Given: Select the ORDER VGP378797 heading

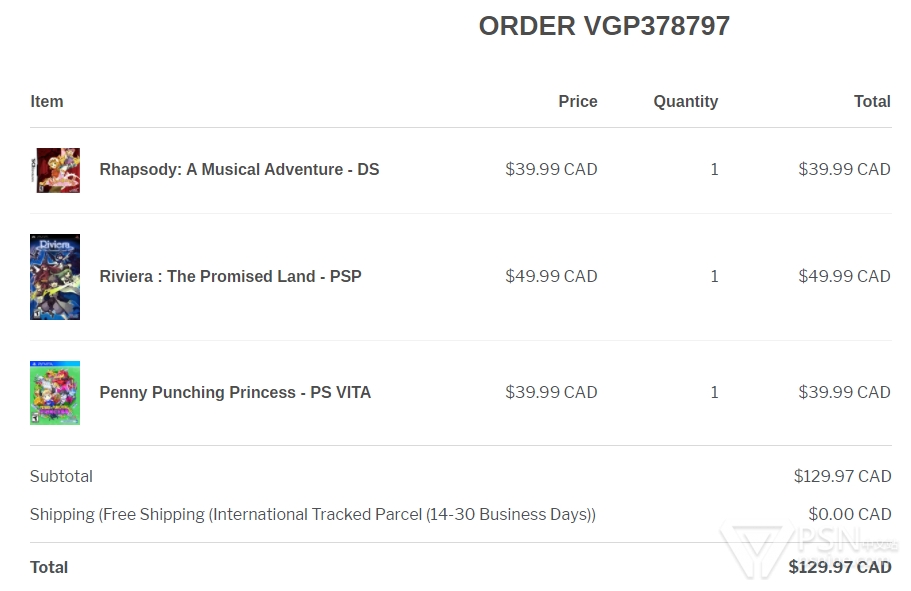Looking at the screenshot, I should 604,26.
